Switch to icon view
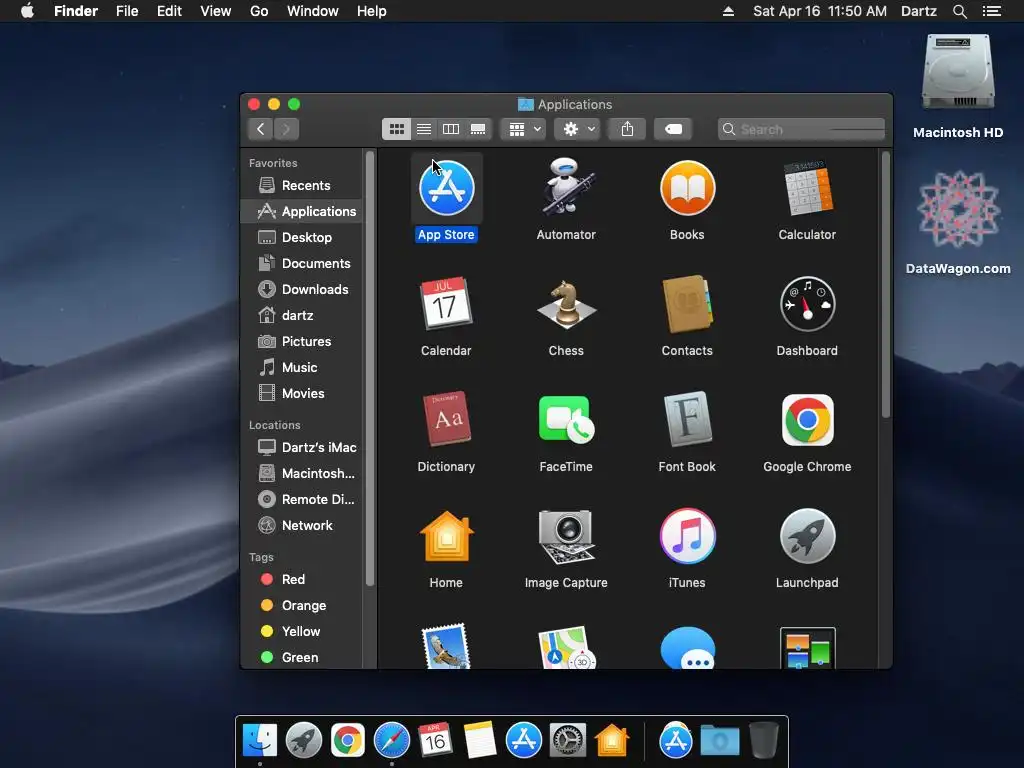Screen dimensions: 1024x768 pyautogui.click(x=396, y=129)
